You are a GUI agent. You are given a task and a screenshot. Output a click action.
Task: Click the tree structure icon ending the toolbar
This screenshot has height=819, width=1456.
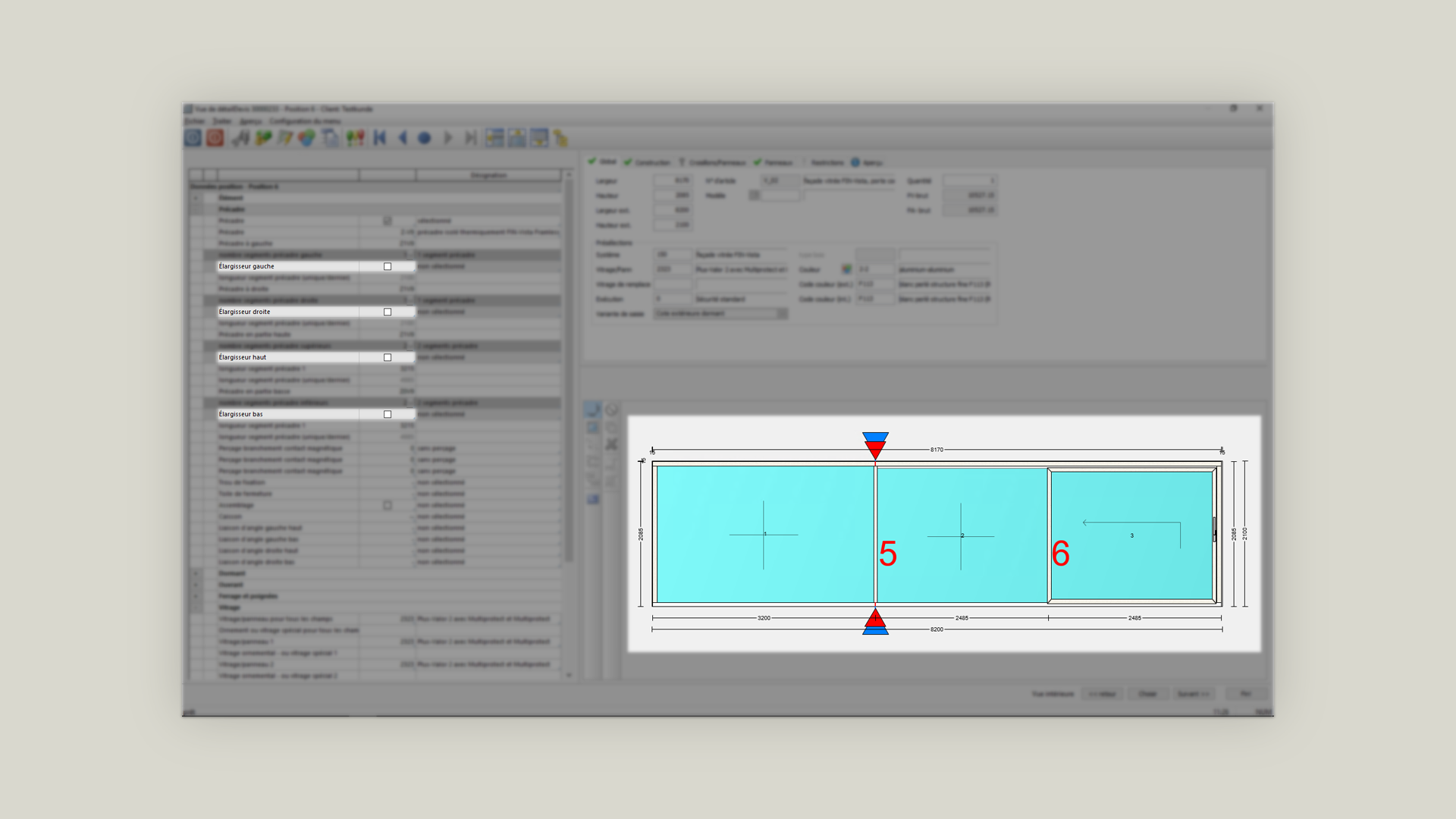tap(560, 137)
